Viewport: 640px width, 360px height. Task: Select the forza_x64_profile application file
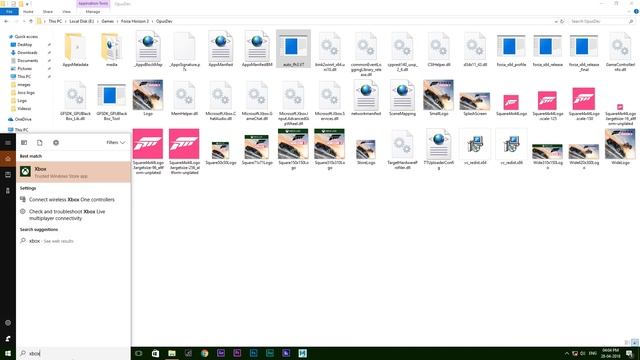tap(511, 50)
